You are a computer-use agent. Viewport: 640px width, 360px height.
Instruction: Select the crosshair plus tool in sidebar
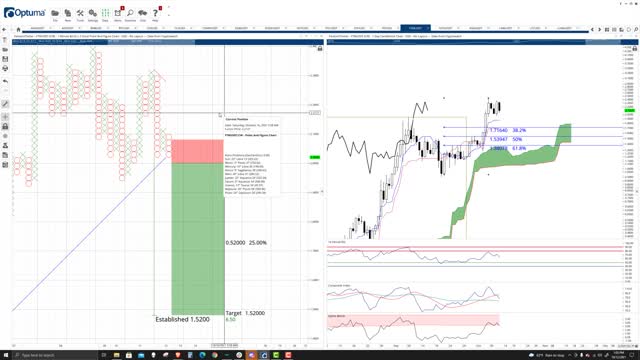click(x=5, y=117)
